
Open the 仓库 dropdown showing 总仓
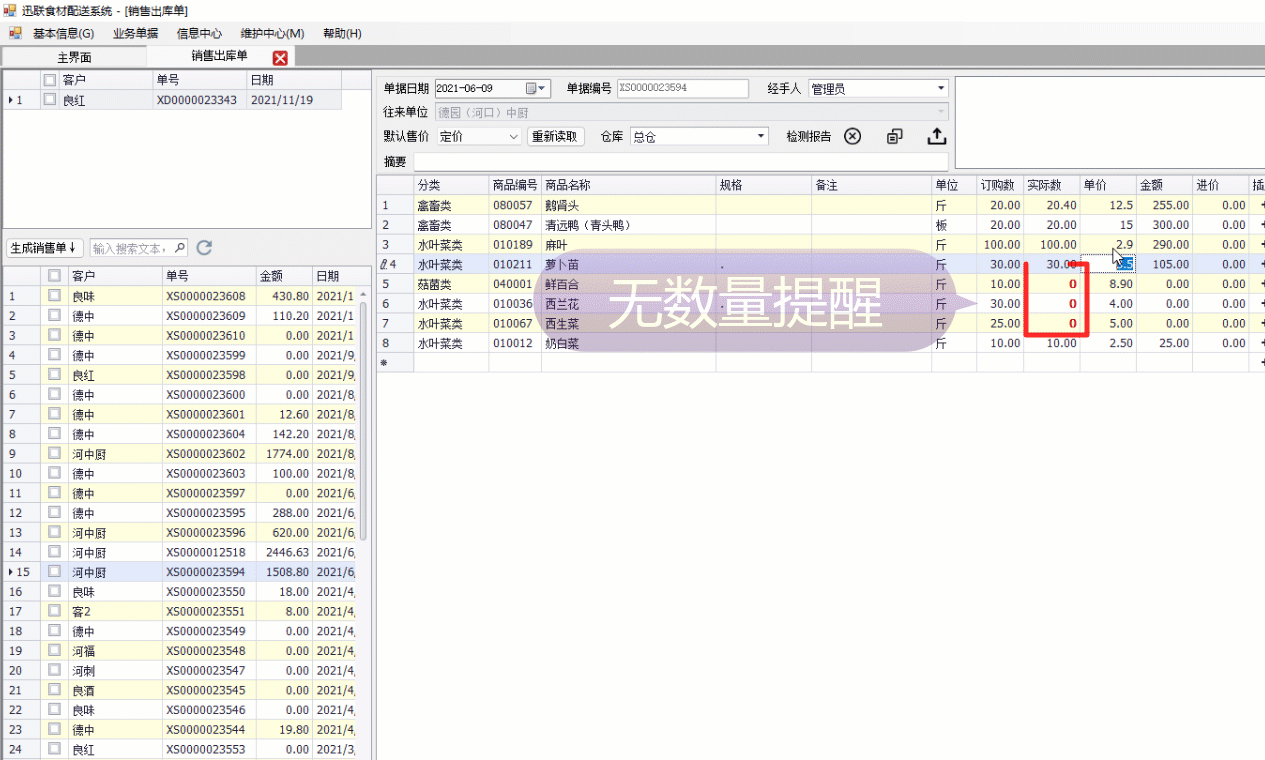(x=761, y=136)
